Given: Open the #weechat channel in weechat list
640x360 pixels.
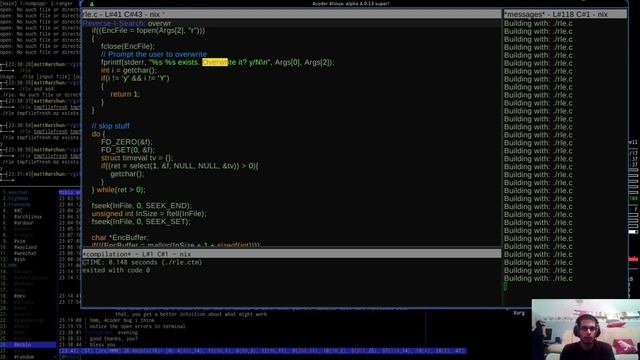Looking at the screenshot, I should tap(25, 253).
